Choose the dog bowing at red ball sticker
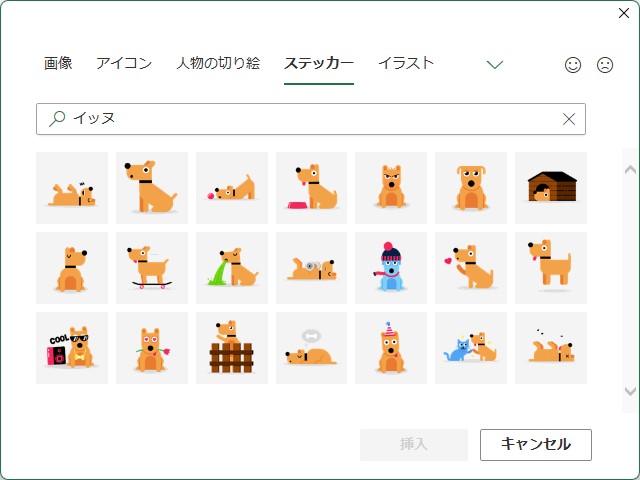The height and width of the screenshot is (480, 640). pyautogui.click(x=232, y=188)
